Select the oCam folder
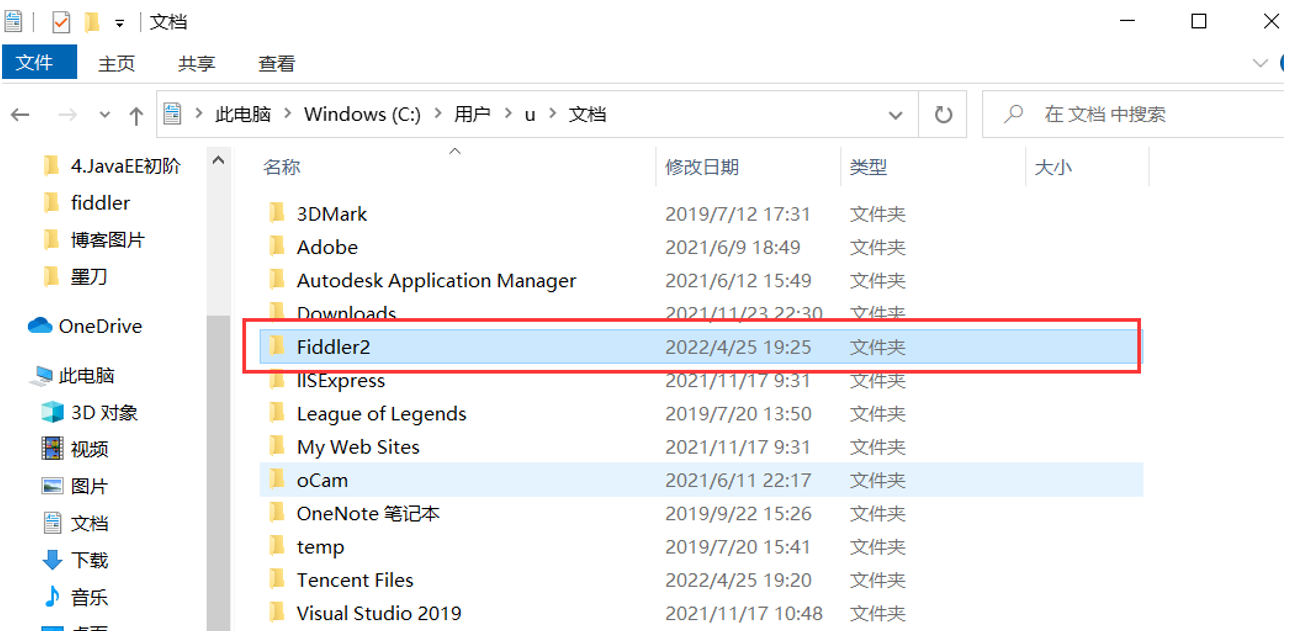1308x631 pixels. tap(321, 479)
